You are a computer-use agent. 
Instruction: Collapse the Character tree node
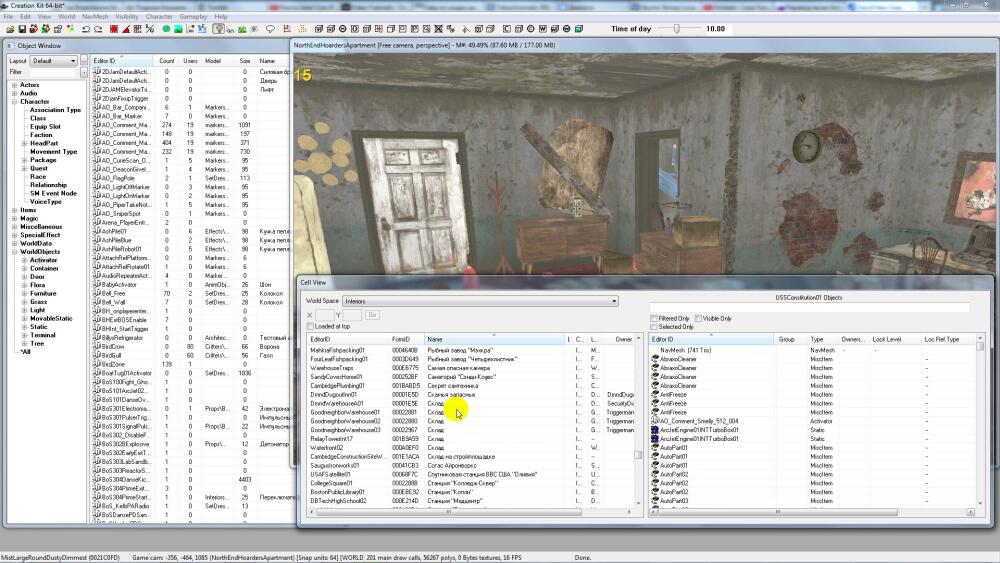click(15, 101)
